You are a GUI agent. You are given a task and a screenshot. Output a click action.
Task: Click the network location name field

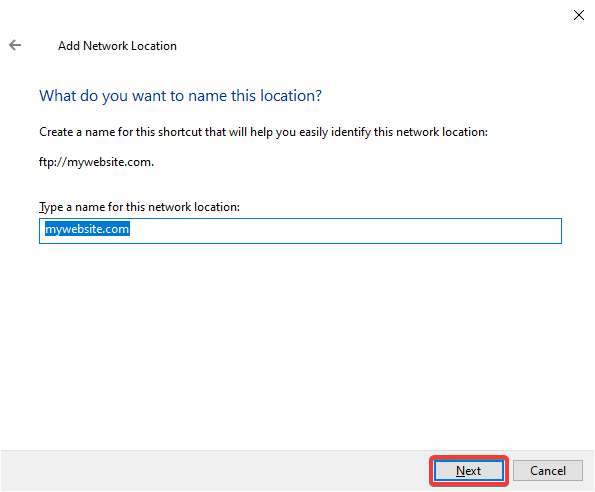coord(300,231)
